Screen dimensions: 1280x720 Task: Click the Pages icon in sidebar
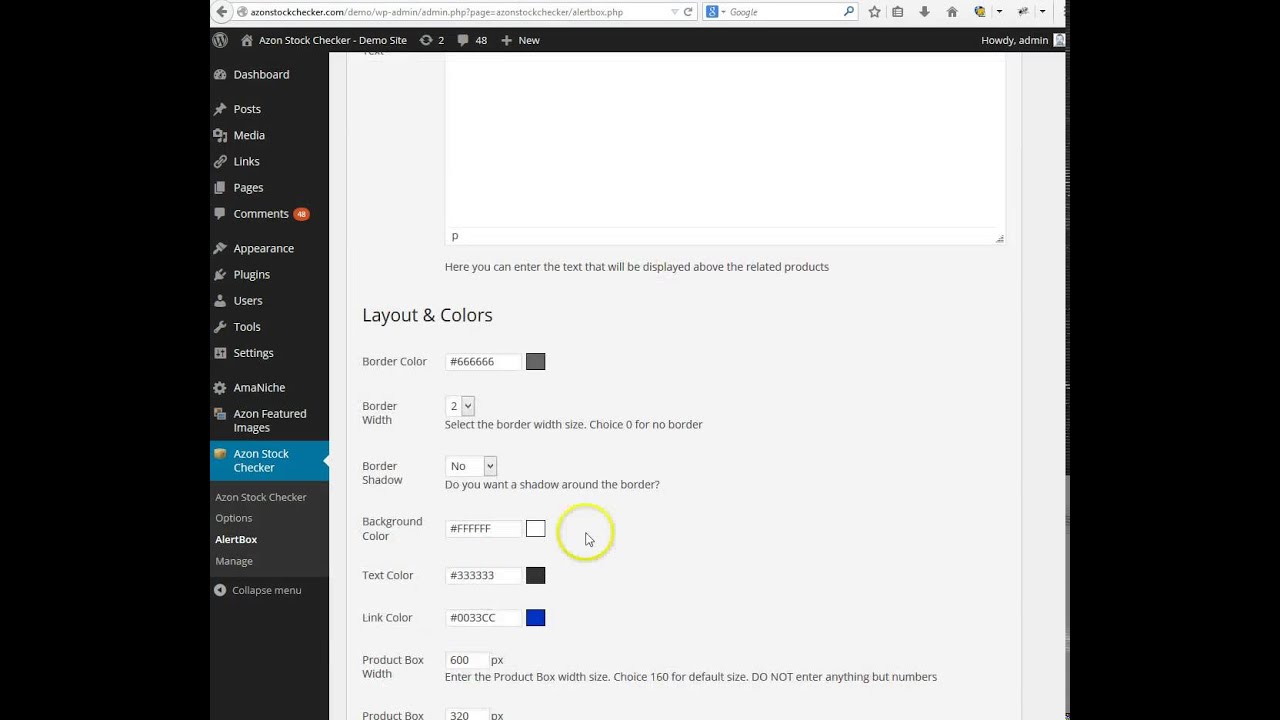[x=220, y=187]
